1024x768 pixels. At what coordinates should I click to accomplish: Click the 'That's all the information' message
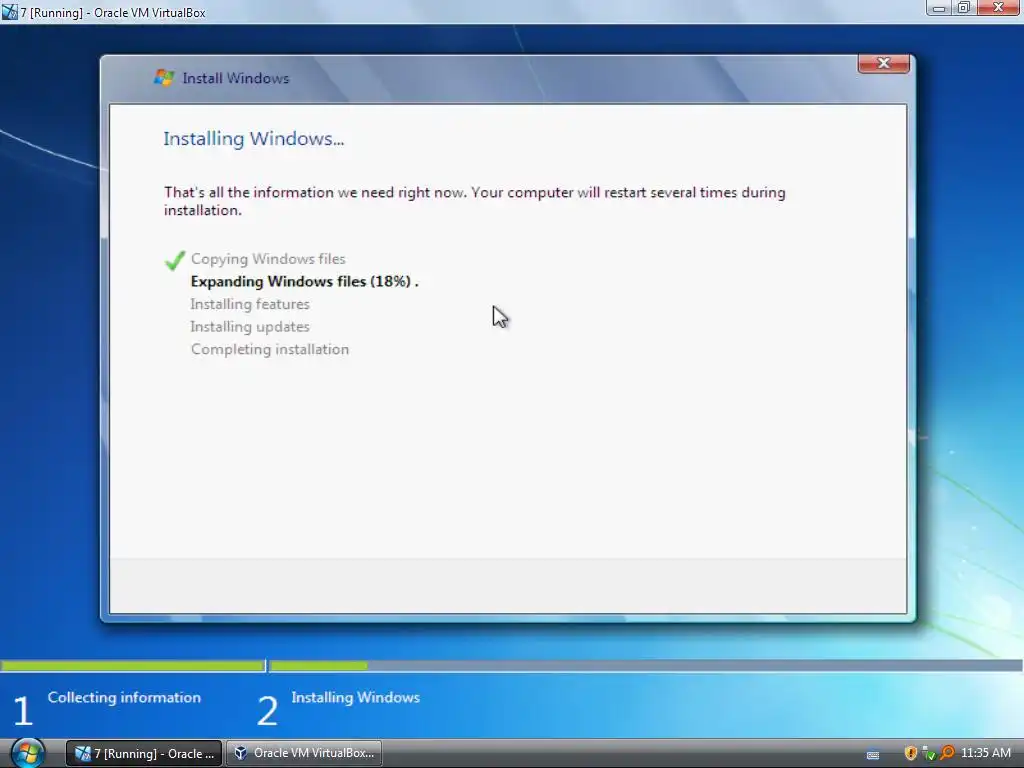(x=474, y=201)
